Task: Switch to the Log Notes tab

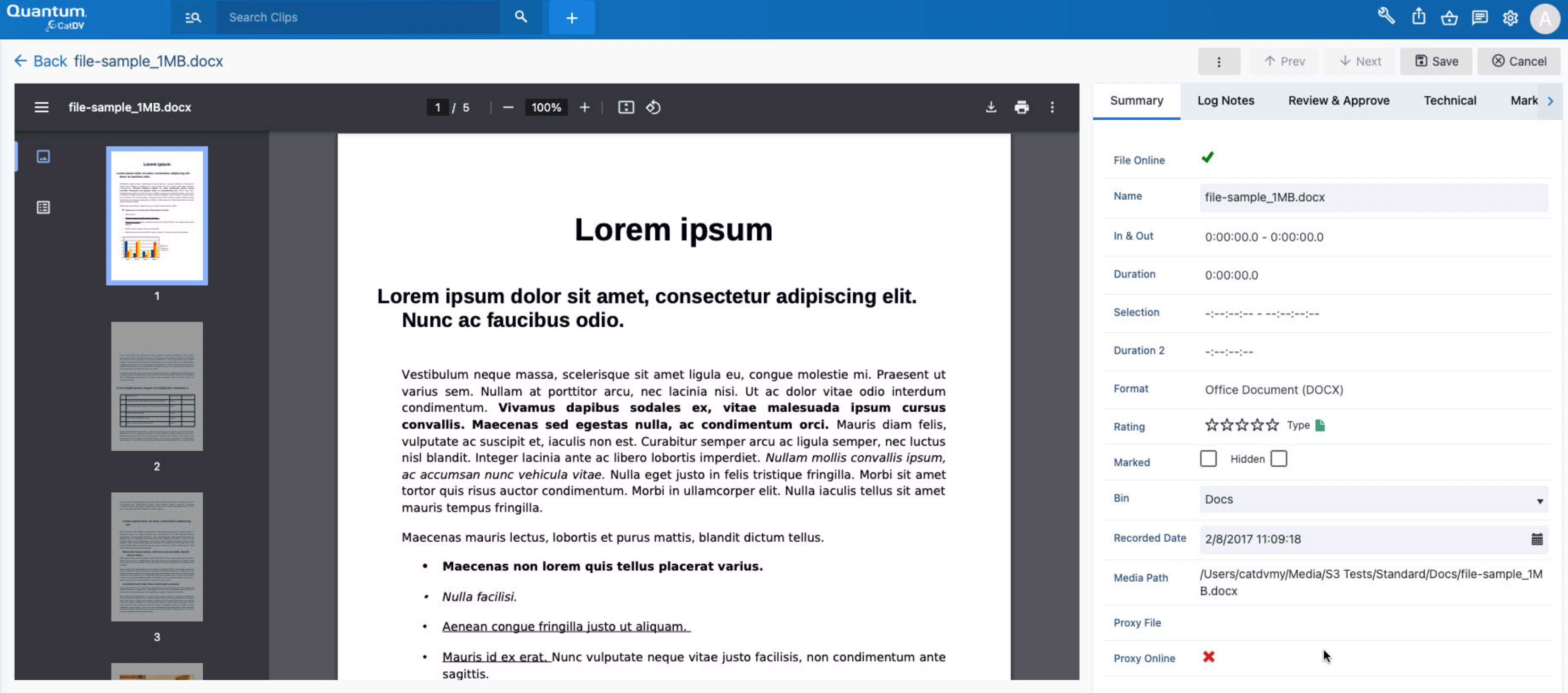Action: pyautogui.click(x=1225, y=100)
